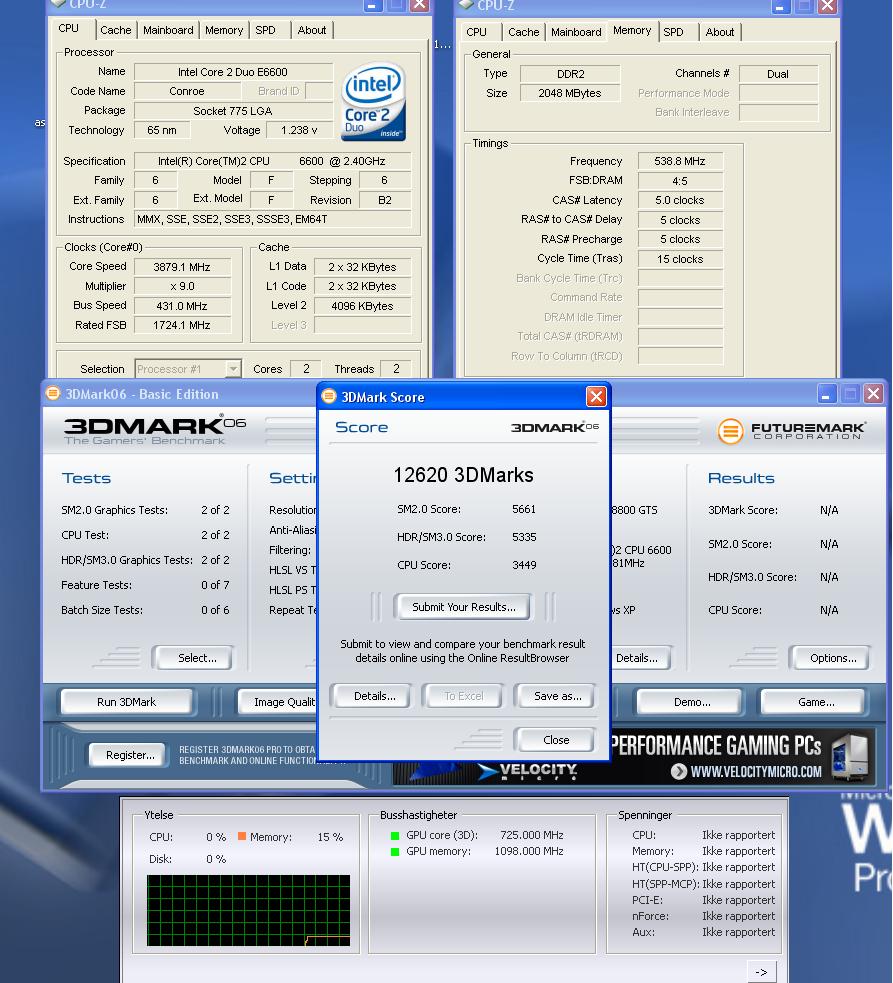Click the HDR/SM3.0 Score 5335 value
The image size is (893, 983).
(524, 537)
